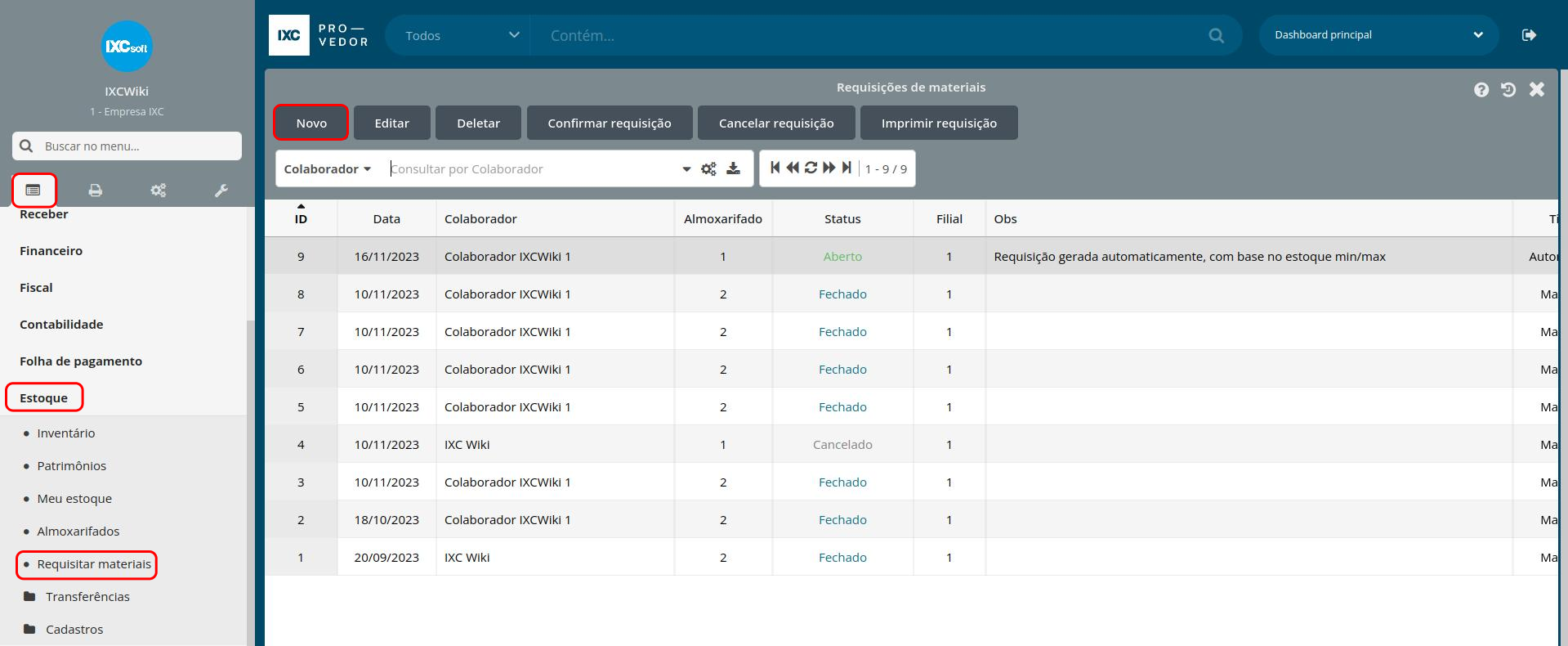Open Patrimônios in the Estoque menu
The image size is (1568, 646).
[72, 466]
